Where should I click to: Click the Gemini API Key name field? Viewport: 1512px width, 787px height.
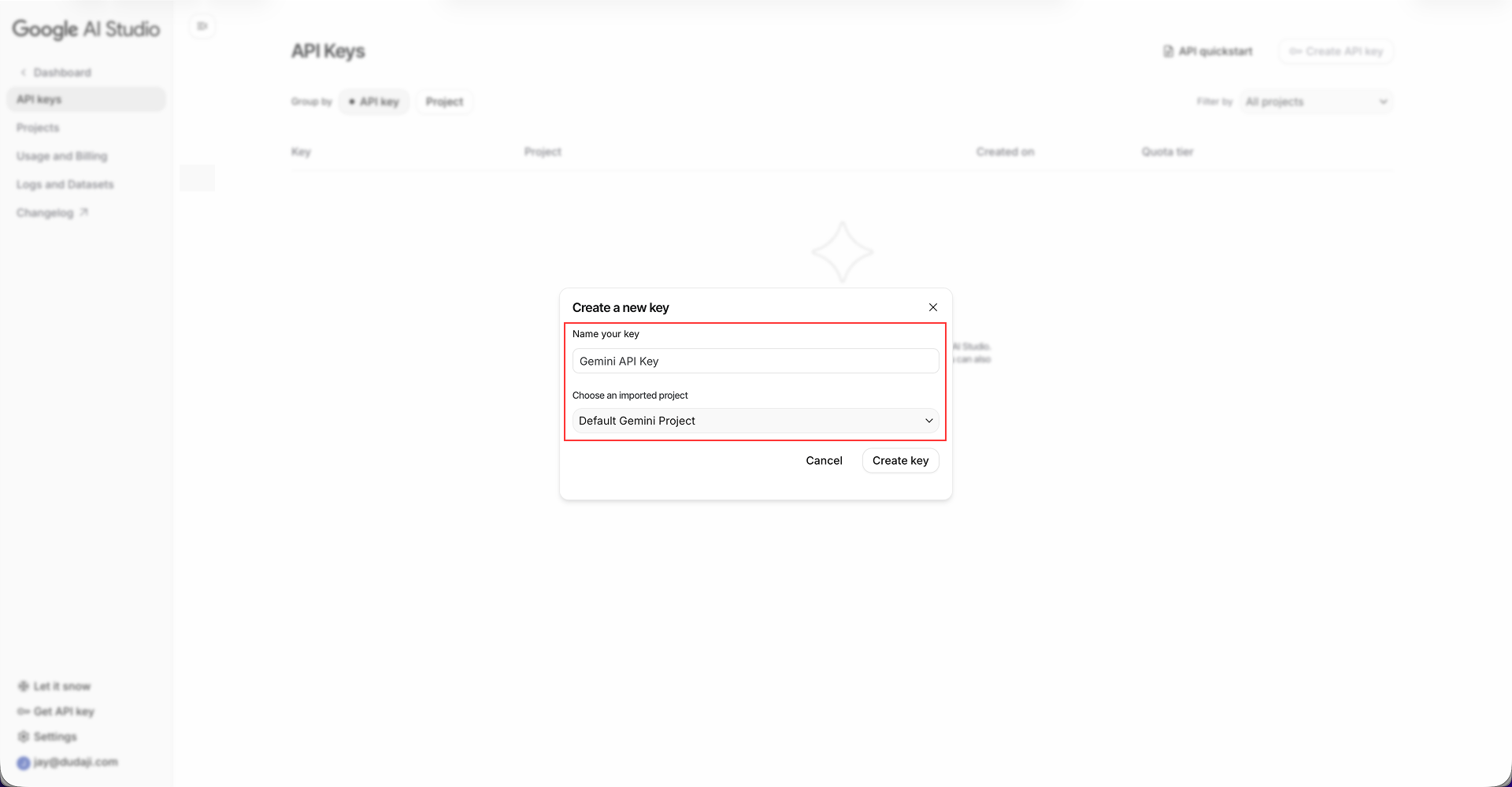pyautogui.click(x=754, y=360)
